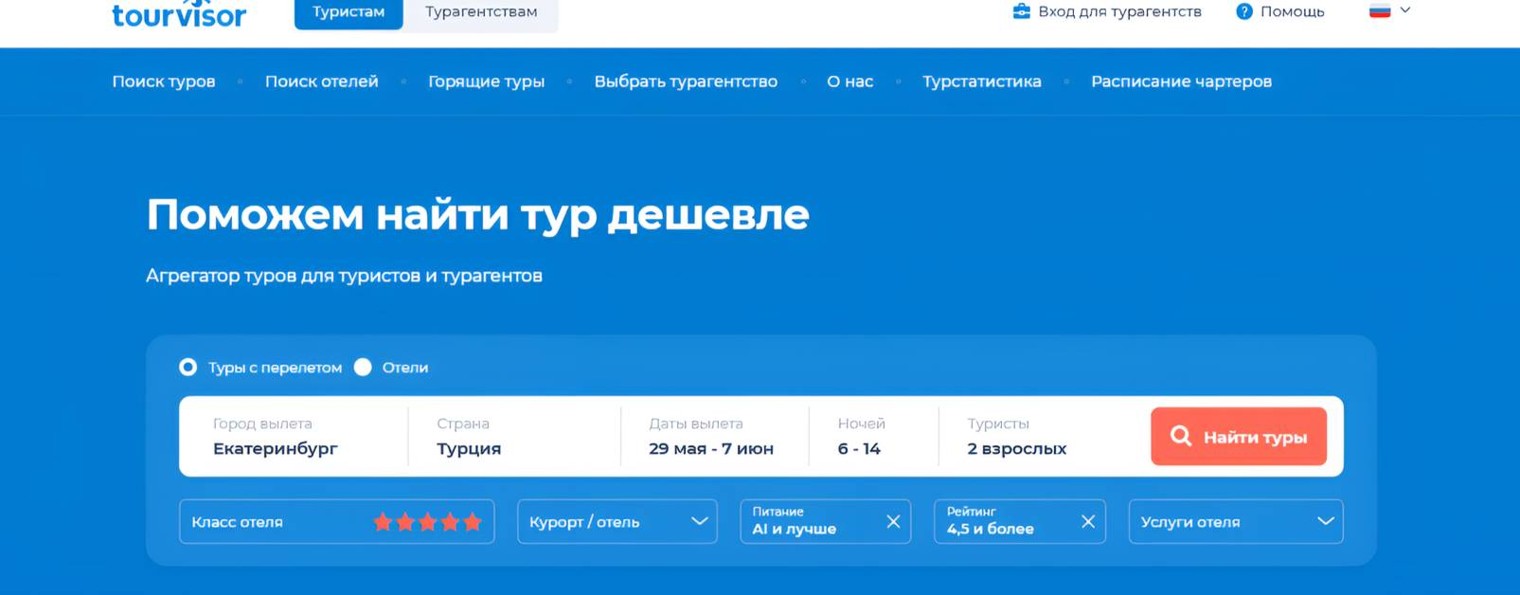Viewport: 1520px width, 595px height.
Task: Open Горящие туры menu item
Action: point(486,82)
